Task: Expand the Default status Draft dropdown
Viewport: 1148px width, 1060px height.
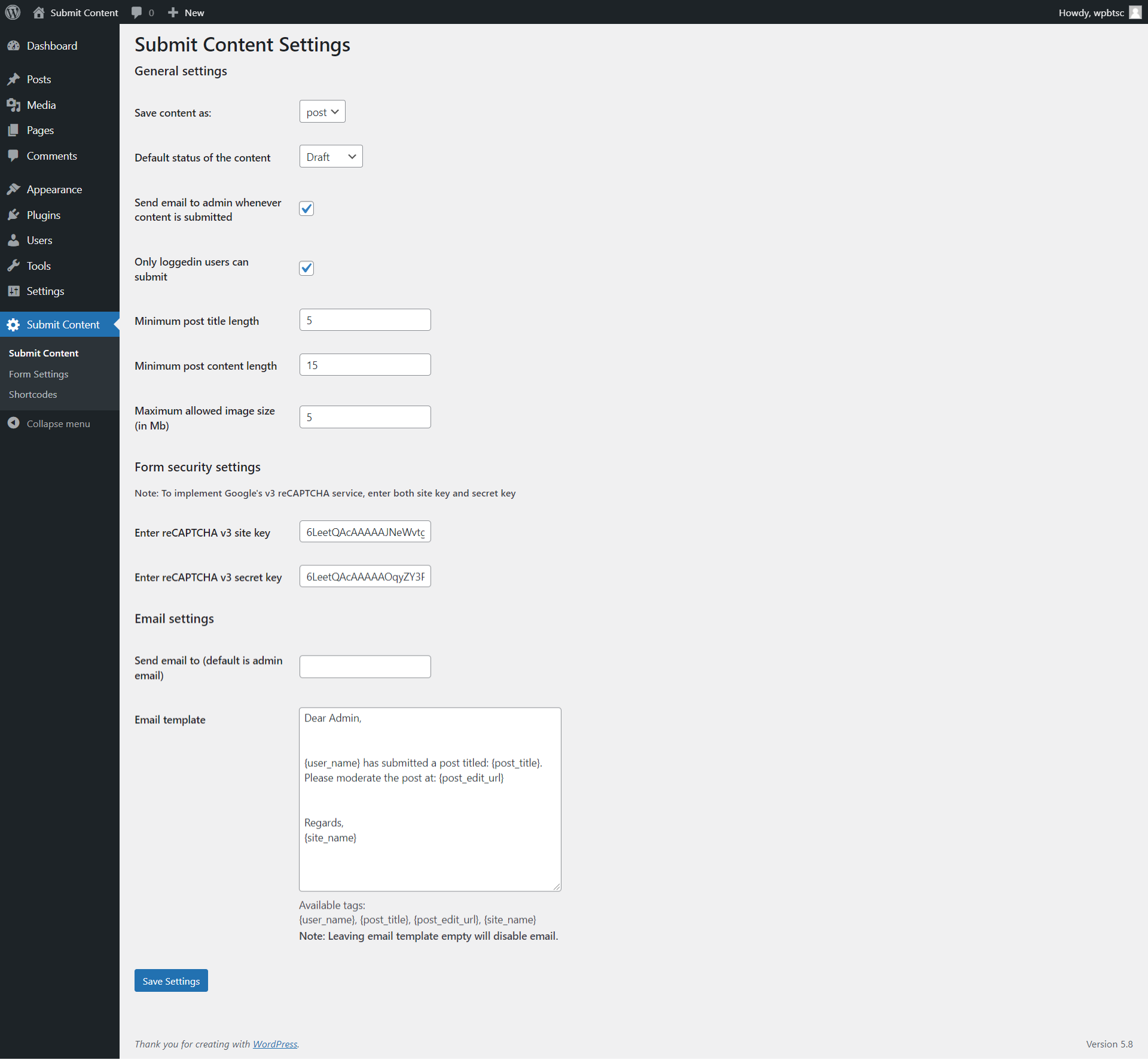Action: (331, 157)
